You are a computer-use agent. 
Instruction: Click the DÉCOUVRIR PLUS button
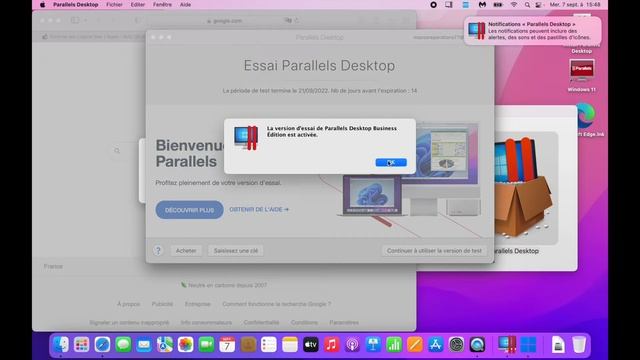pos(189,210)
